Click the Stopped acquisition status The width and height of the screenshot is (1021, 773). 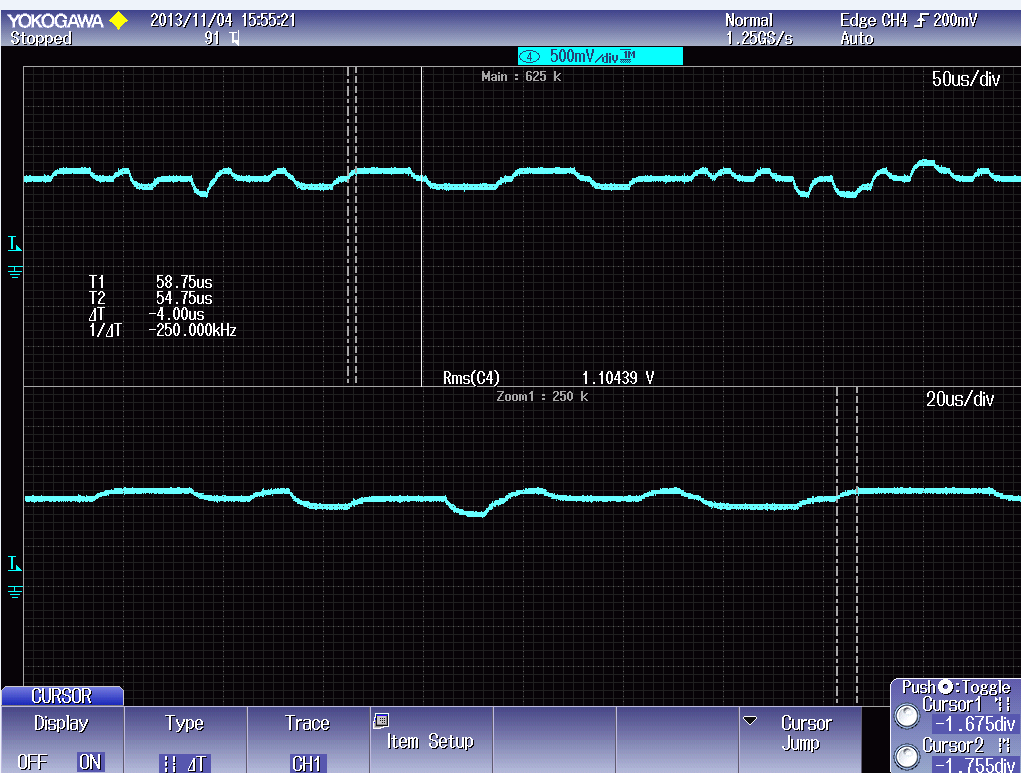pos(41,38)
